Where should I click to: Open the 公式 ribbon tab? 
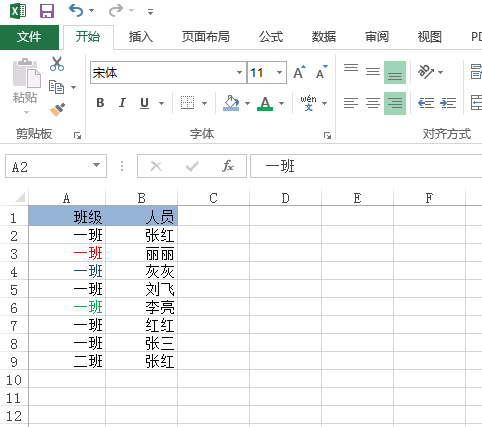click(271, 37)
